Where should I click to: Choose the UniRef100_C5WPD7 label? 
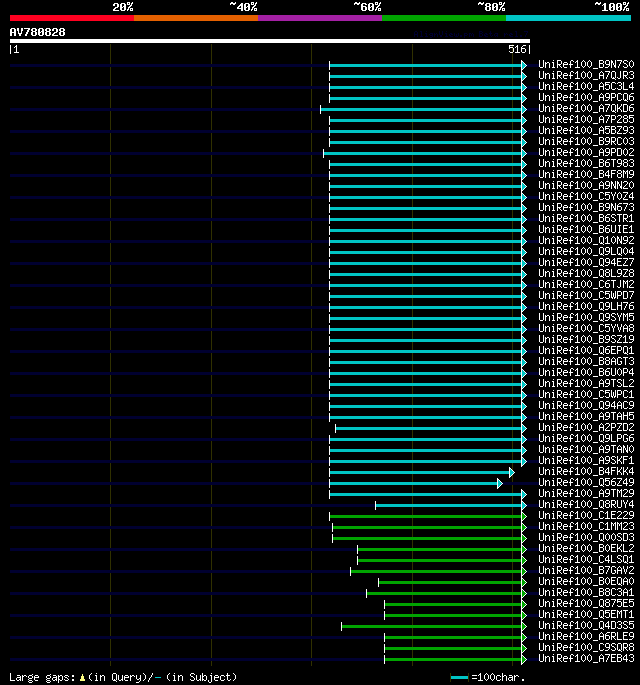[x=586, y=295]
